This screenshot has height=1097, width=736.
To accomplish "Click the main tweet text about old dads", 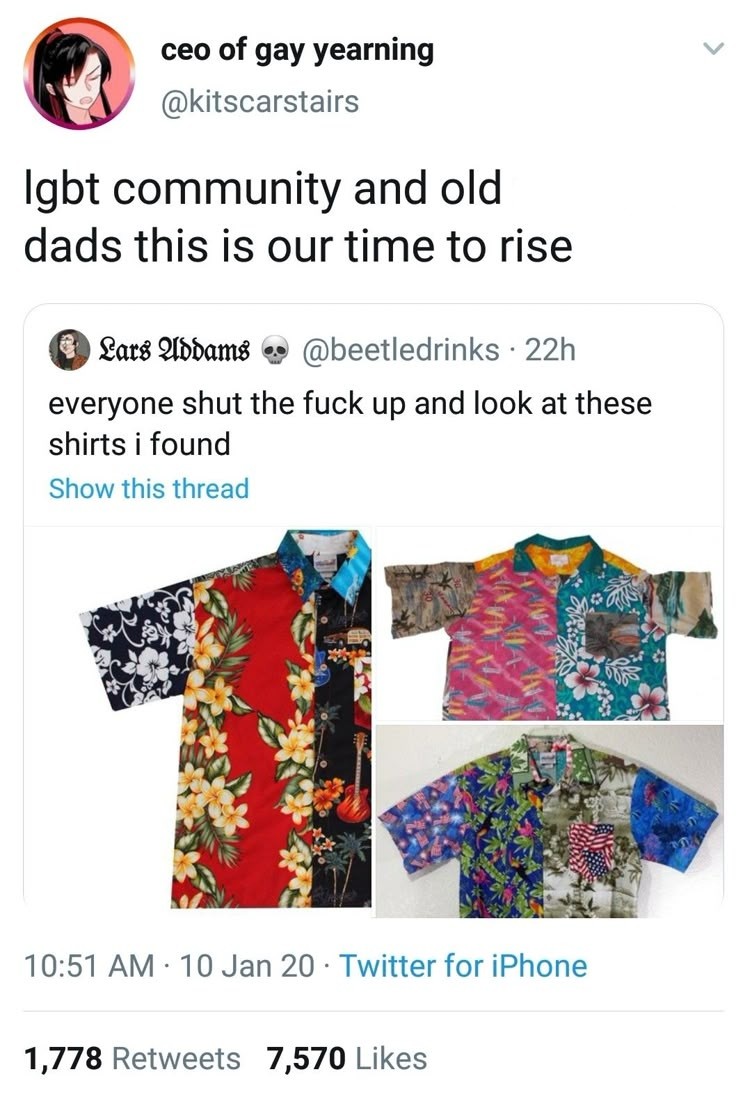I will (x=297, y=216).
